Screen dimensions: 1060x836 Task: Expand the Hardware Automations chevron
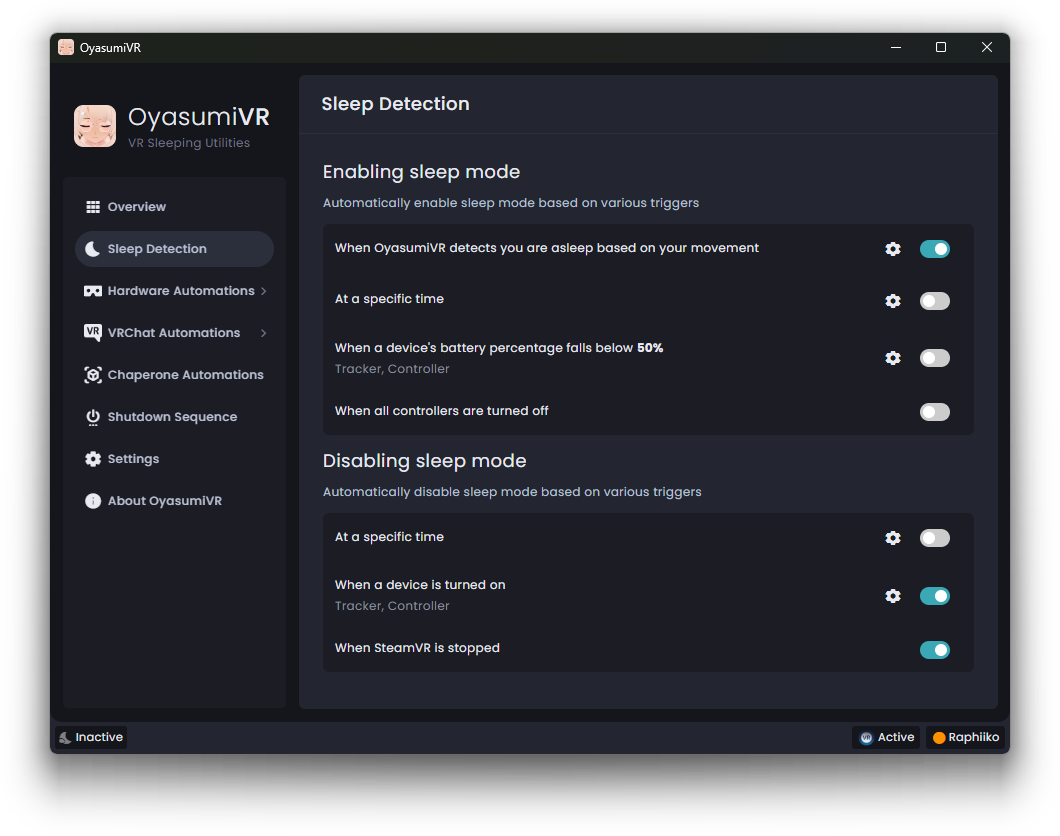point(264,291)
